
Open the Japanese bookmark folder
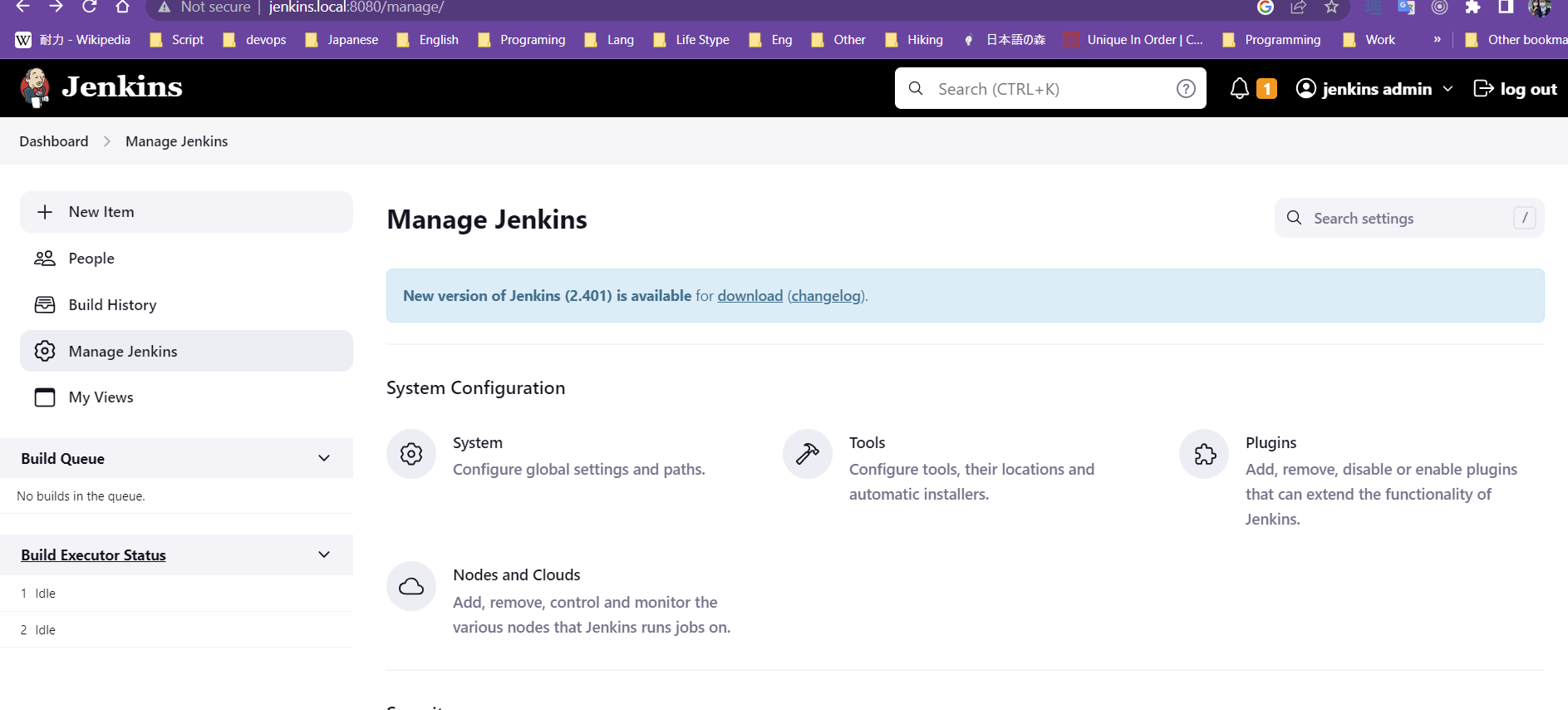[x=342, y=40]
